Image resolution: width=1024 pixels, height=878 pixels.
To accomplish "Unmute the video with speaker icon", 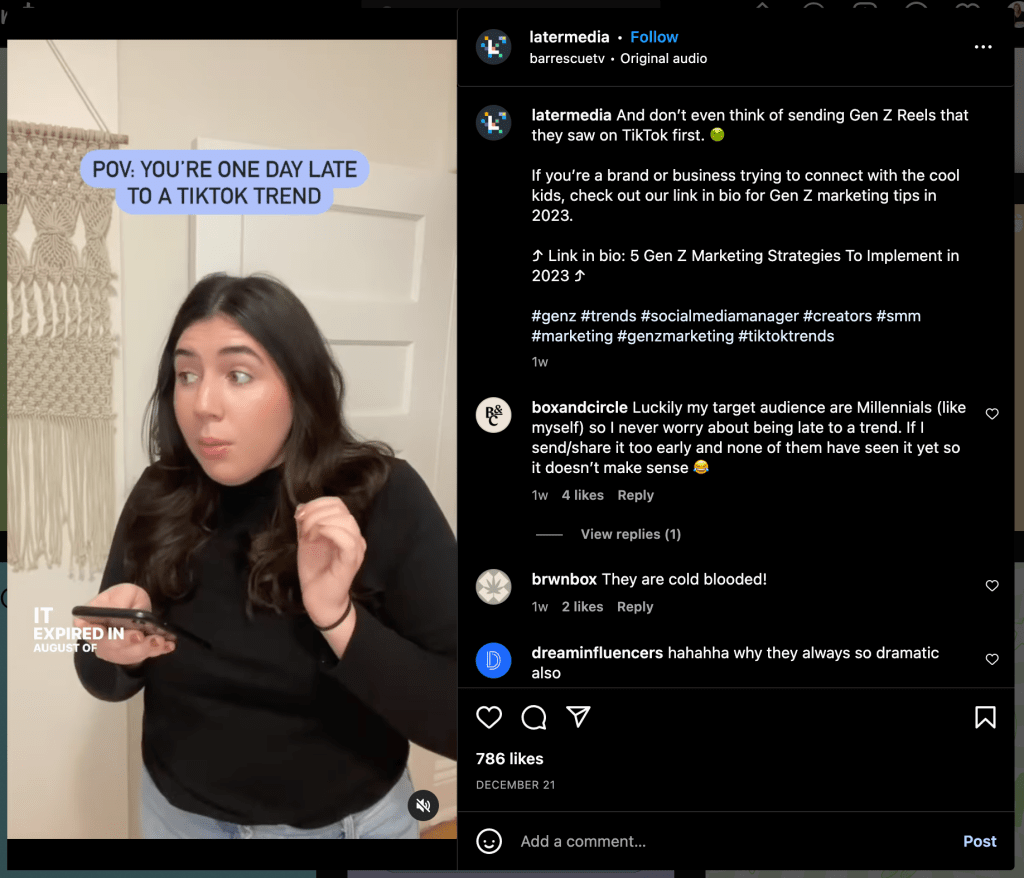I will 423,805.
